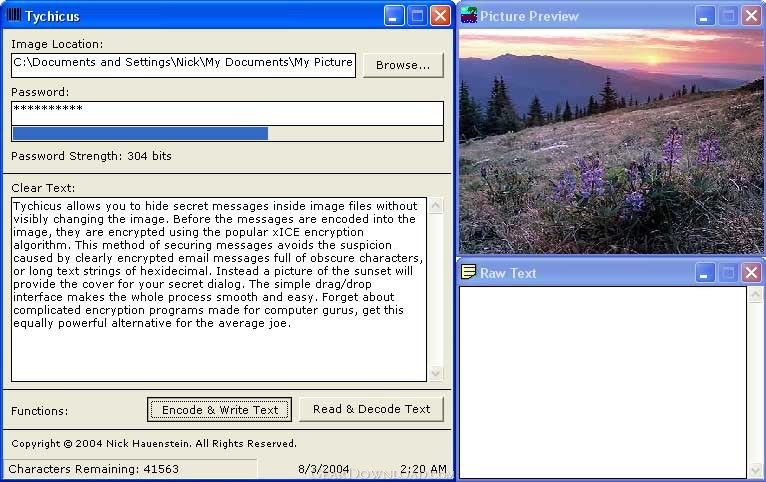
Task: Click the 'Functions:' label
Action: 40,411
